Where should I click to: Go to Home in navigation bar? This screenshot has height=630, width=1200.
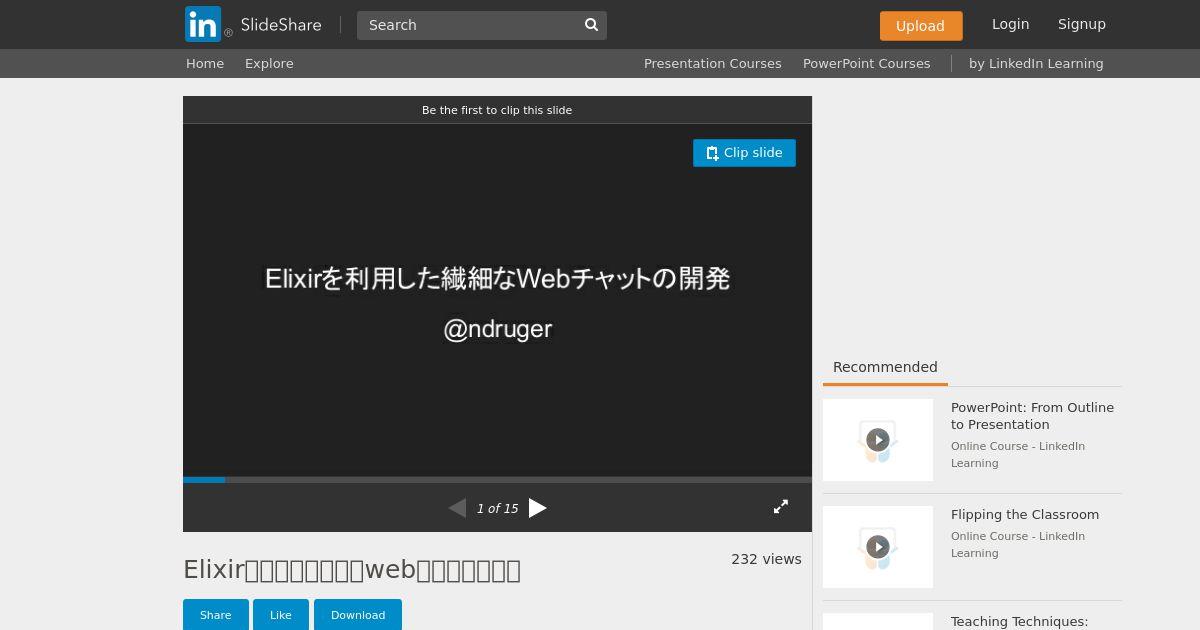[205, 63]
